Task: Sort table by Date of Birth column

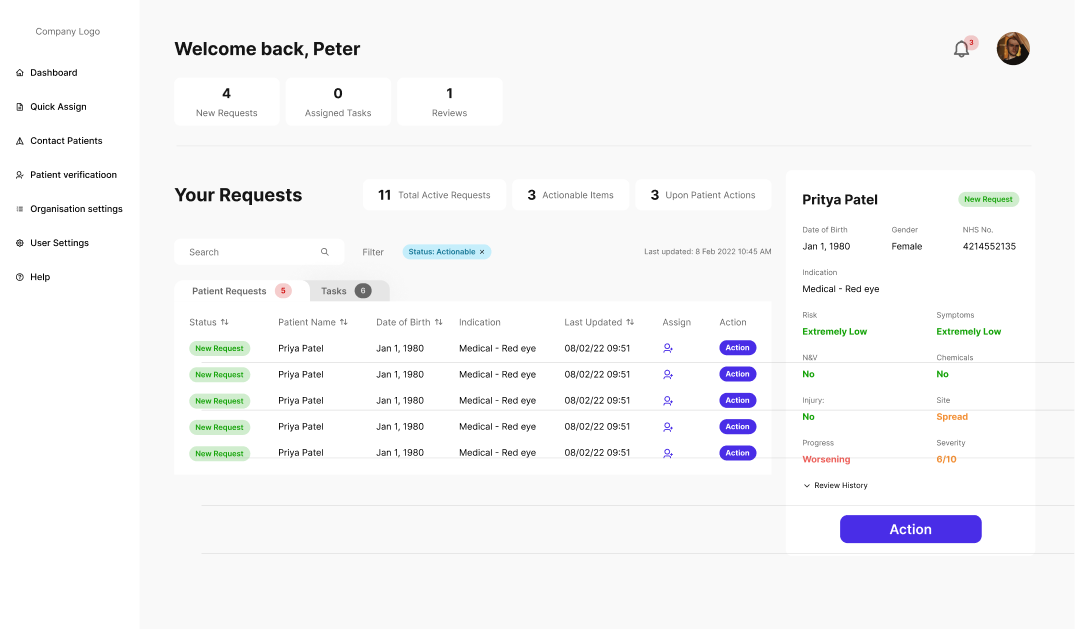Action: [x=438, y=322]
